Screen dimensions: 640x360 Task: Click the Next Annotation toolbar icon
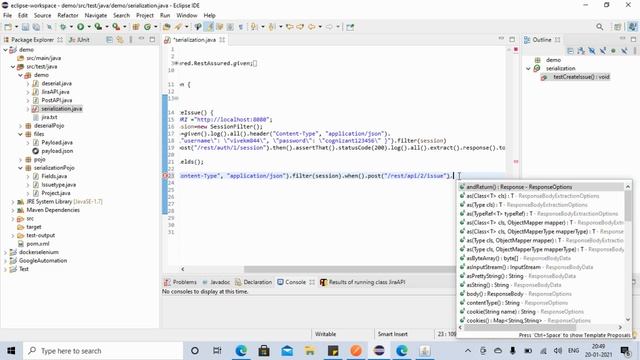pos(254,27)
